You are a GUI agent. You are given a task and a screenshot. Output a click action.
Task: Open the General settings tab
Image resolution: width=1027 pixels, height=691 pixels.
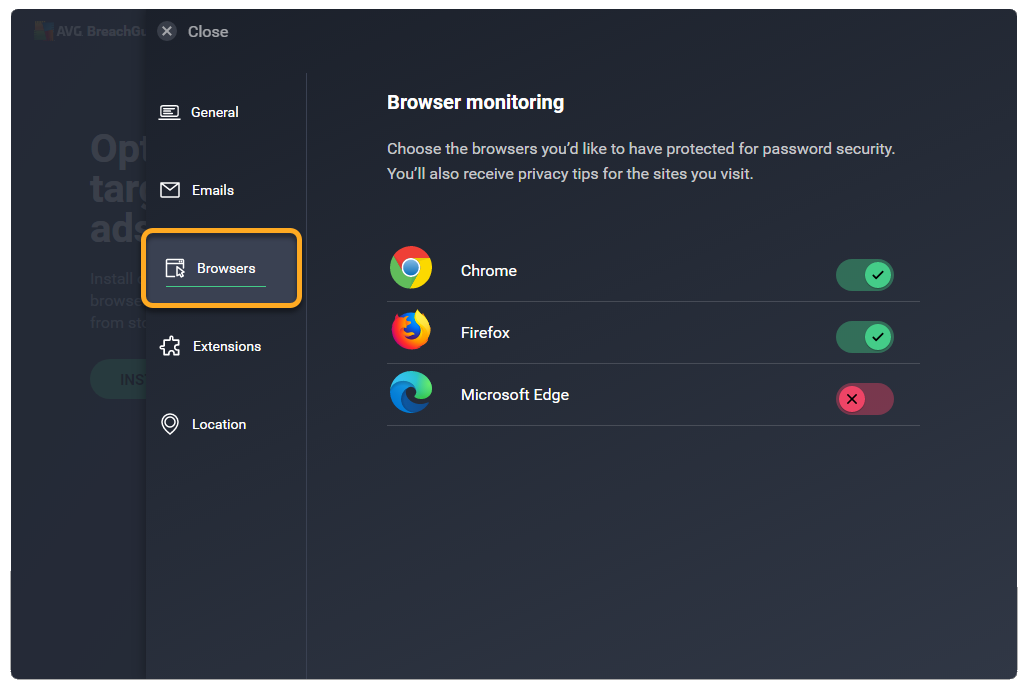(214, 112)
